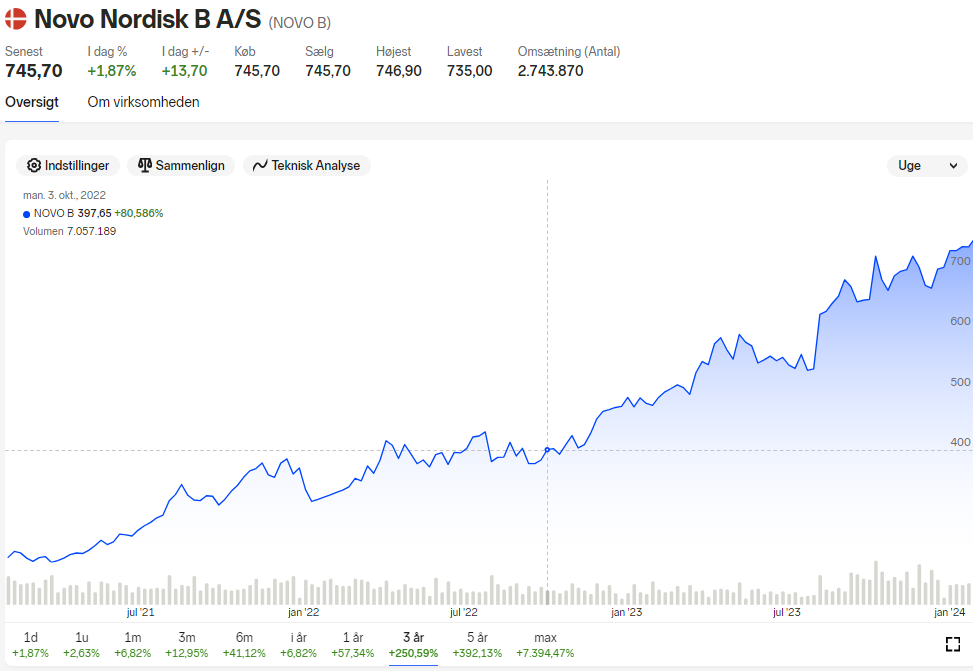Open the Indstillinger settings button

point(68,165)
